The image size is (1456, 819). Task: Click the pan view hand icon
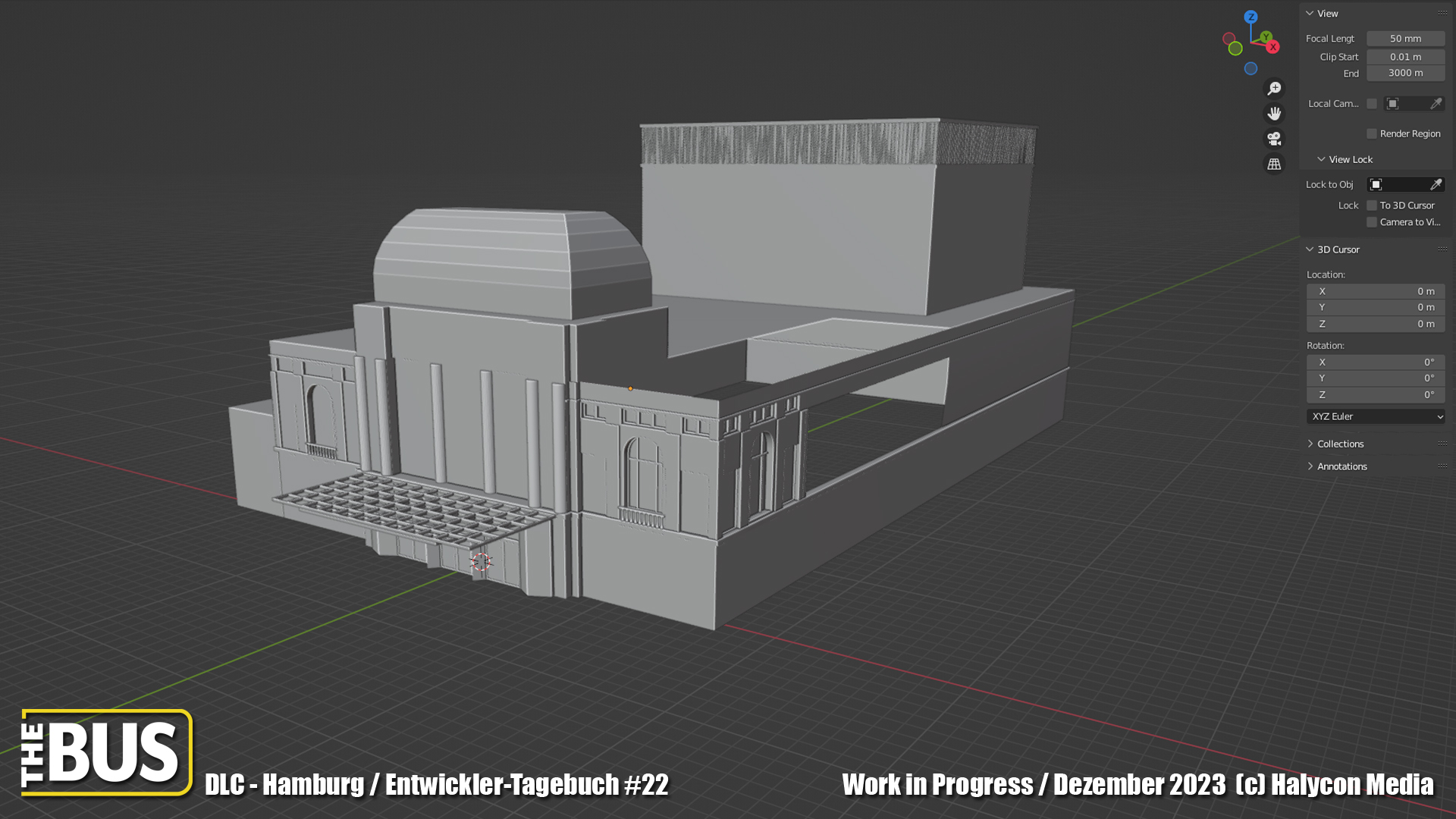tap(1274, 114)
